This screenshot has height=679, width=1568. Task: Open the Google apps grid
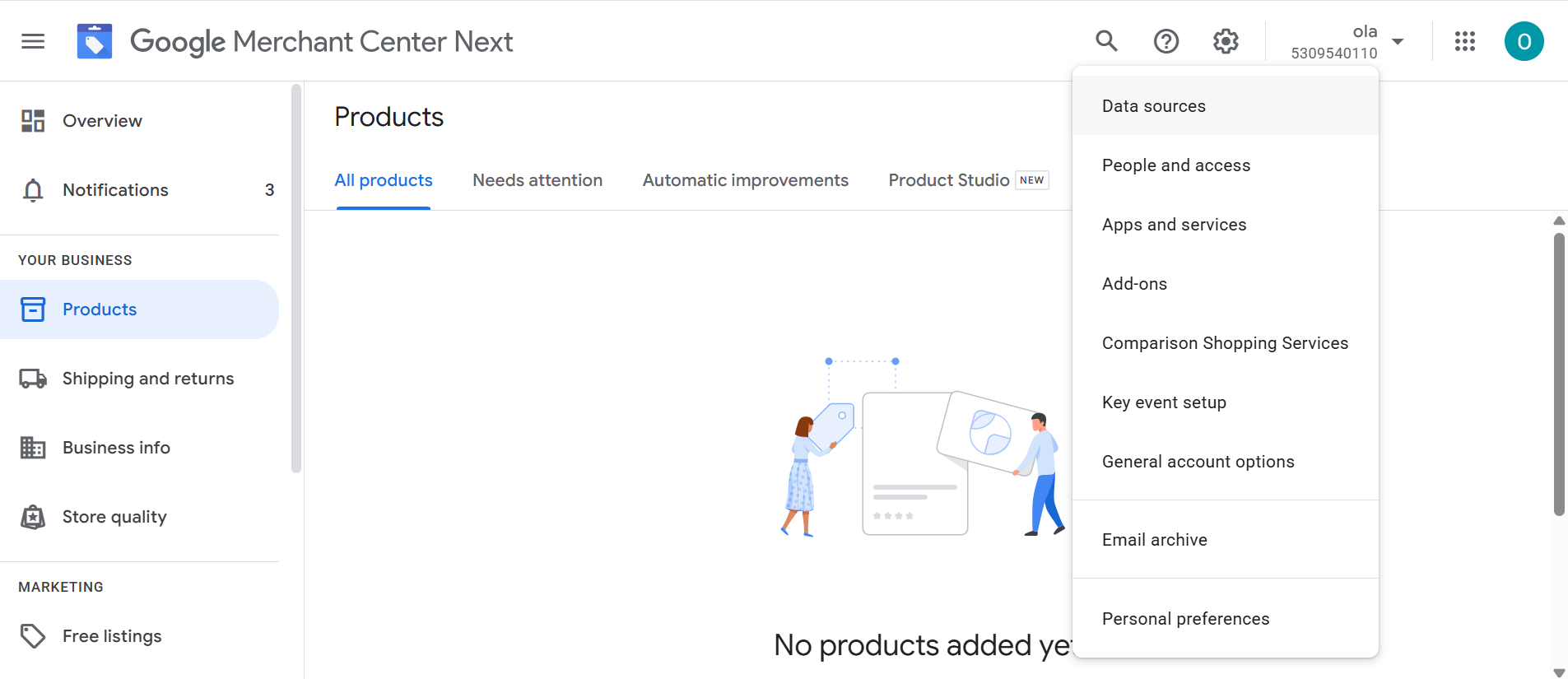1465,41
